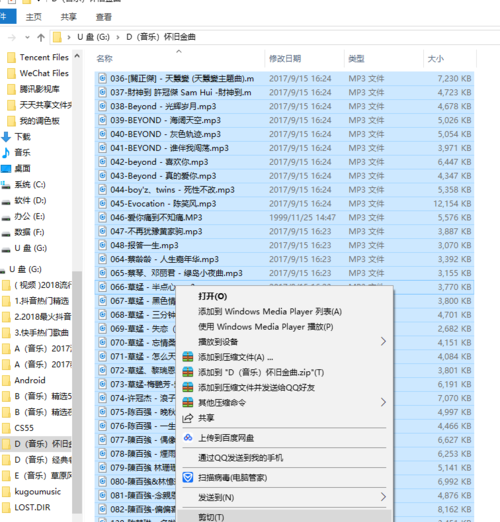Viewport: 500px width, 522px height.
Task: Click the MP3 file icon of 038-Beyond - 光辉岁月.mp3
Action: coord(102,106)
